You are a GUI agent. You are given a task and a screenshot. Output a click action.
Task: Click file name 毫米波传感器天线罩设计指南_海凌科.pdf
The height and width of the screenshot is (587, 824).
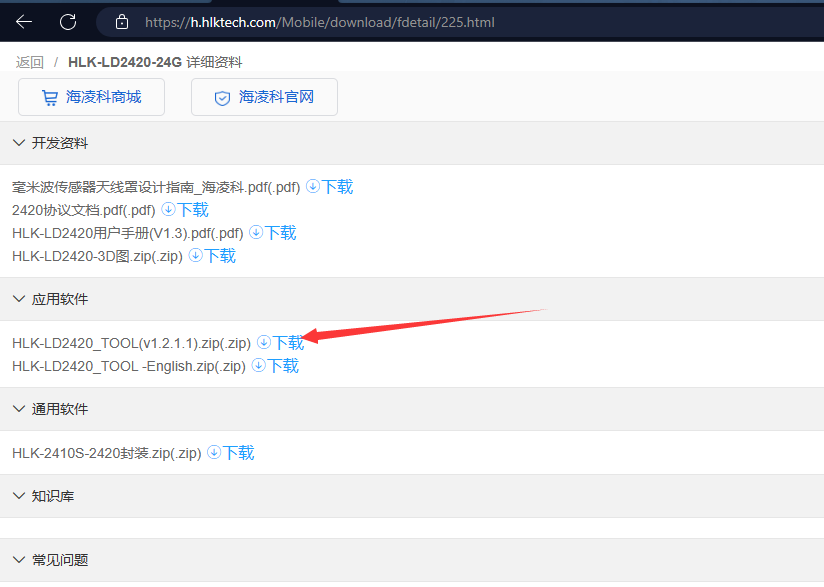(156, 187)
